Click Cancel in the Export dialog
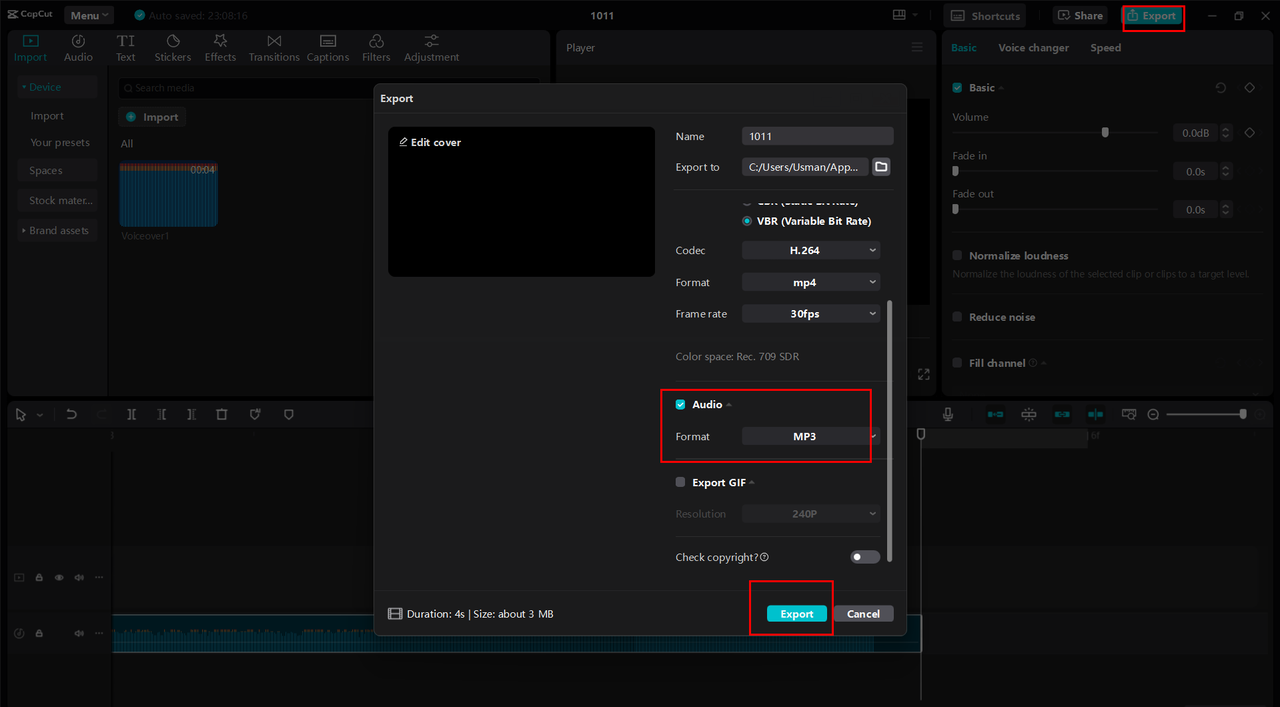Viewport: 1280px width, 707px height. (863, 614)
